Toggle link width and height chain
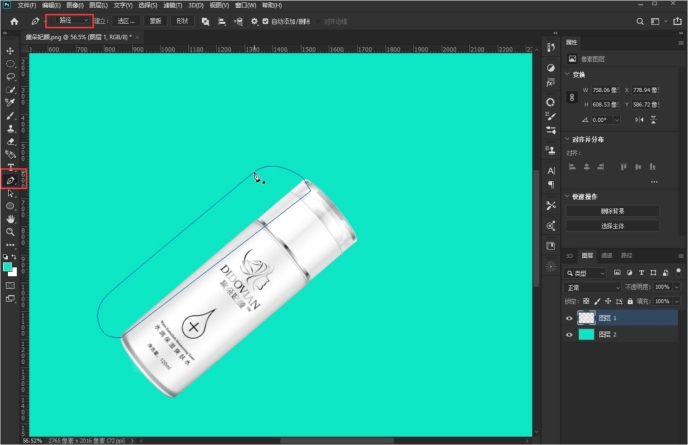The width and height of the screenshot is (688, 445). pos(572,97)
